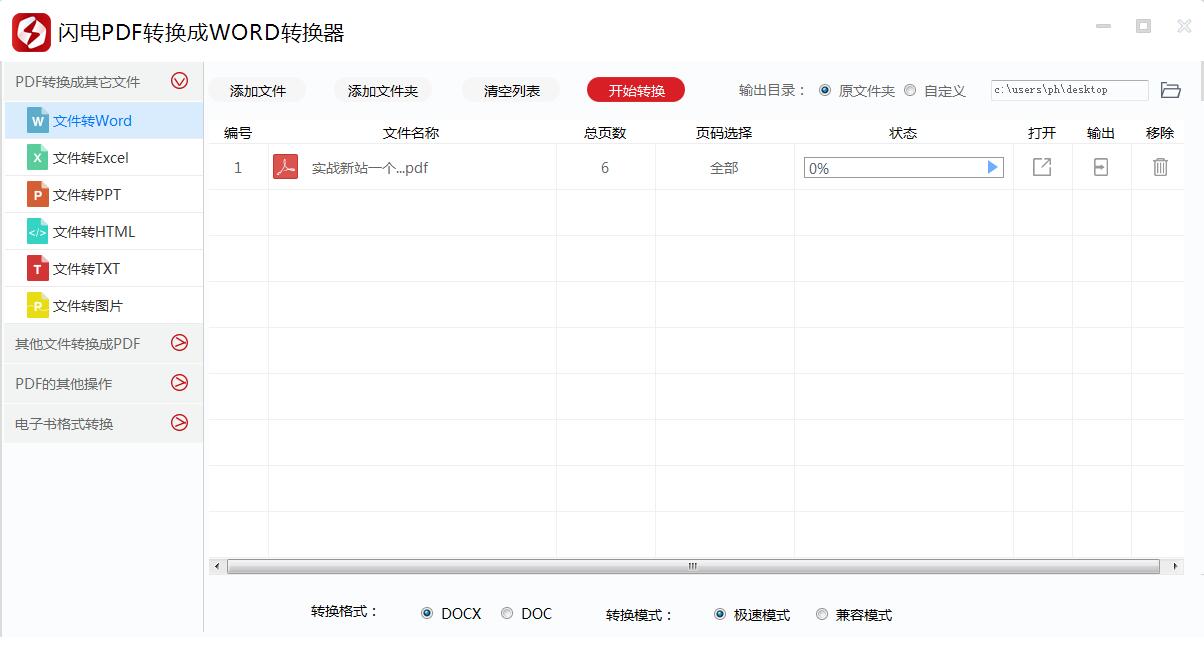The height and width of the screenshot is (646, 1204).
Task: Choose DOC as the conversion format
Action: click(507, 613)
